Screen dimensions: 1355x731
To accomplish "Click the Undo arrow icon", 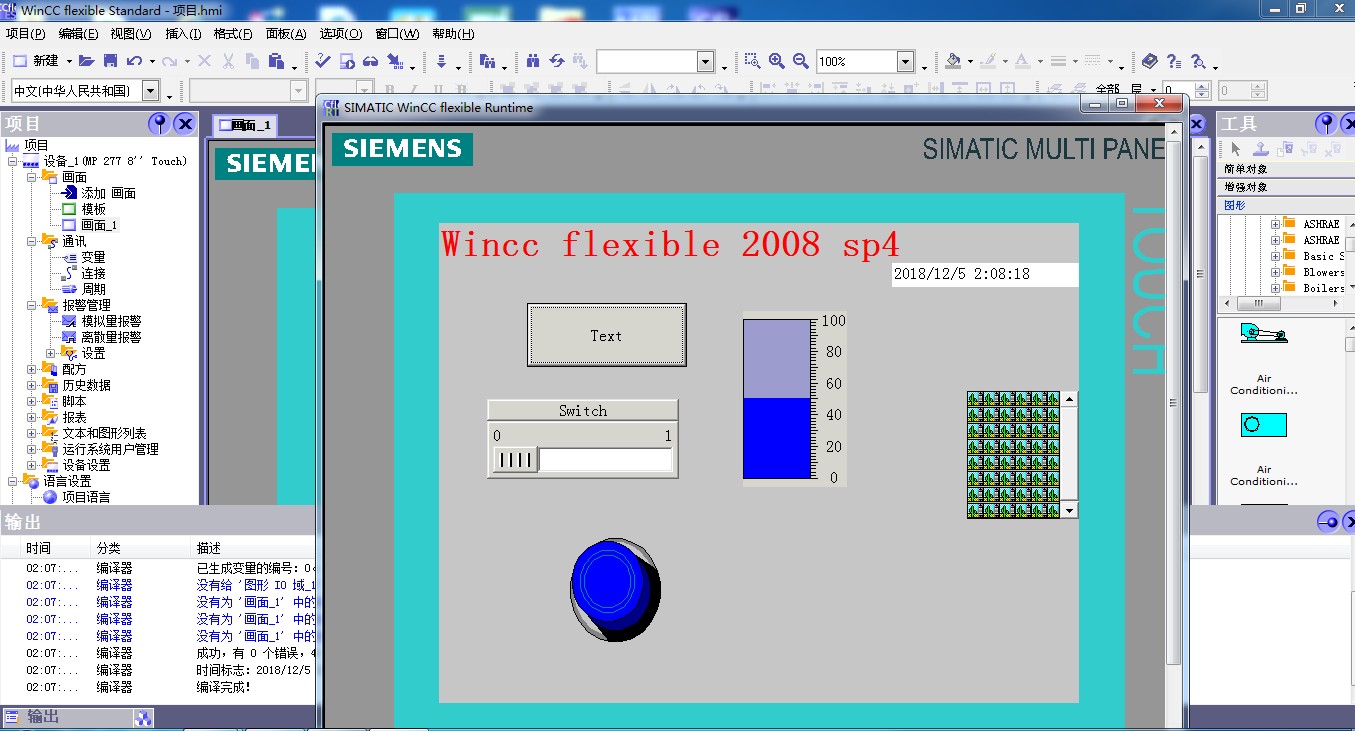I will [x=135, y=61].
